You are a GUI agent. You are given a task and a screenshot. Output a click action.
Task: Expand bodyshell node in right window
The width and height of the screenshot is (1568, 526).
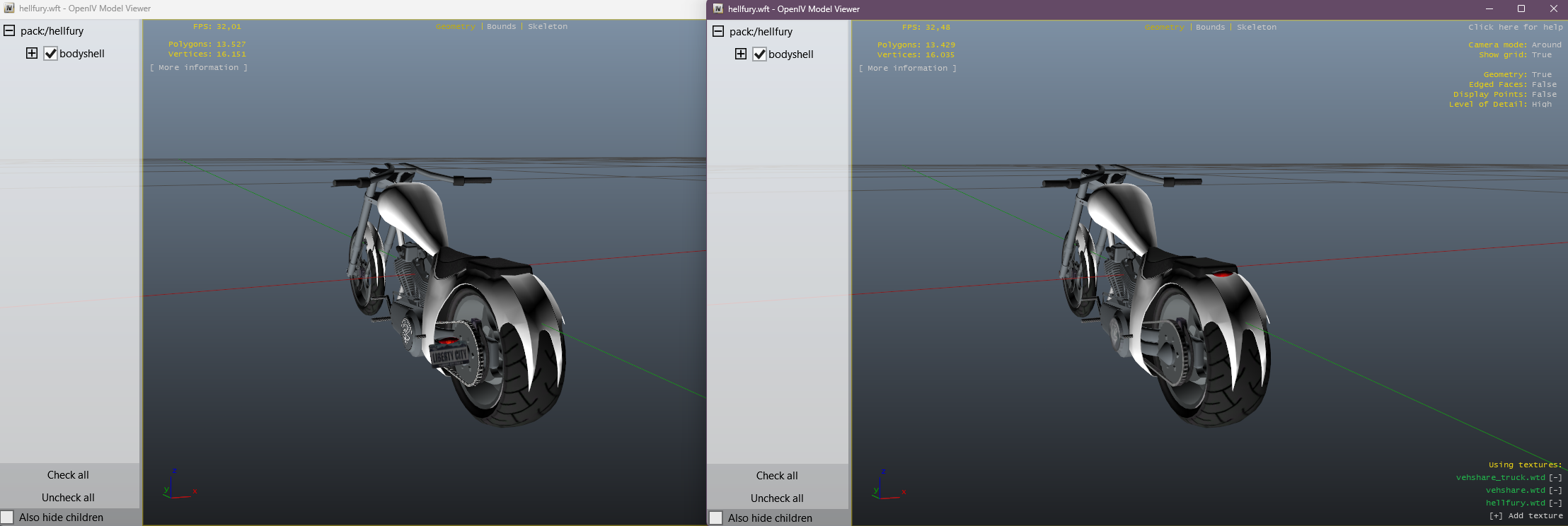741,54
